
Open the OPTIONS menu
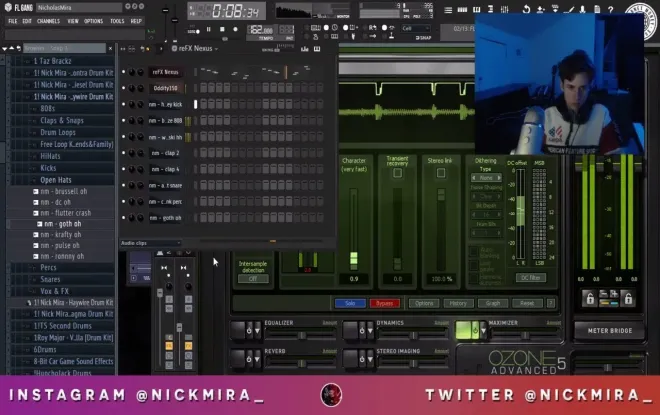[93, 21]
